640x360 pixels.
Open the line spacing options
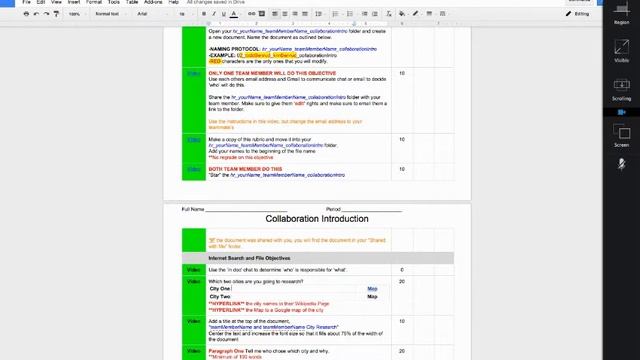(x=319, y=14)
